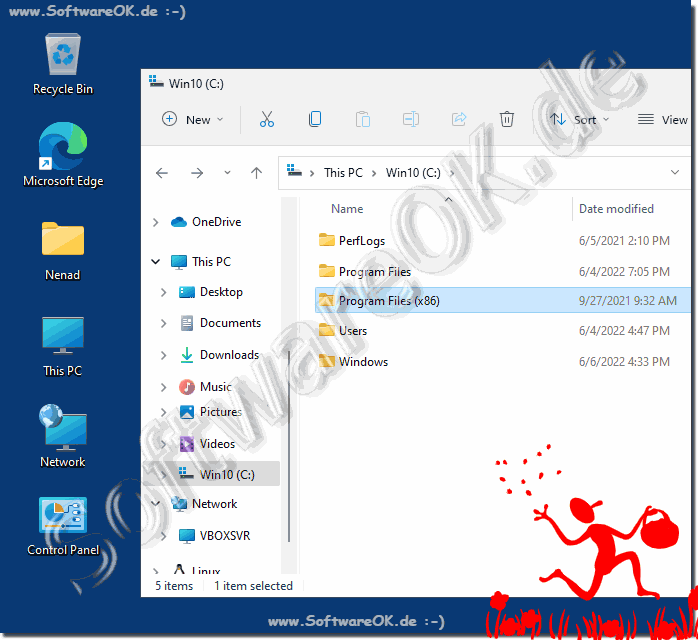
Task: Select This PC desktop shortcut
Action: (63, 346)
